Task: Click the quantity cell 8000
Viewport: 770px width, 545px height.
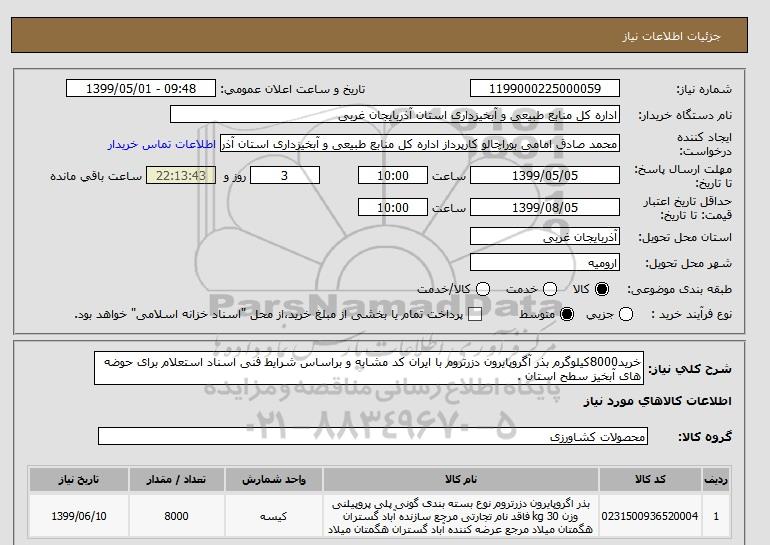Action: [x=176, y=517]
